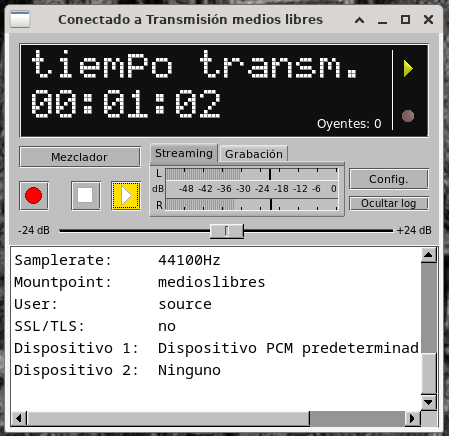Viewport: 449px width, 436px height.
Task: Minimize the window from the title bar
Action: 382,20
